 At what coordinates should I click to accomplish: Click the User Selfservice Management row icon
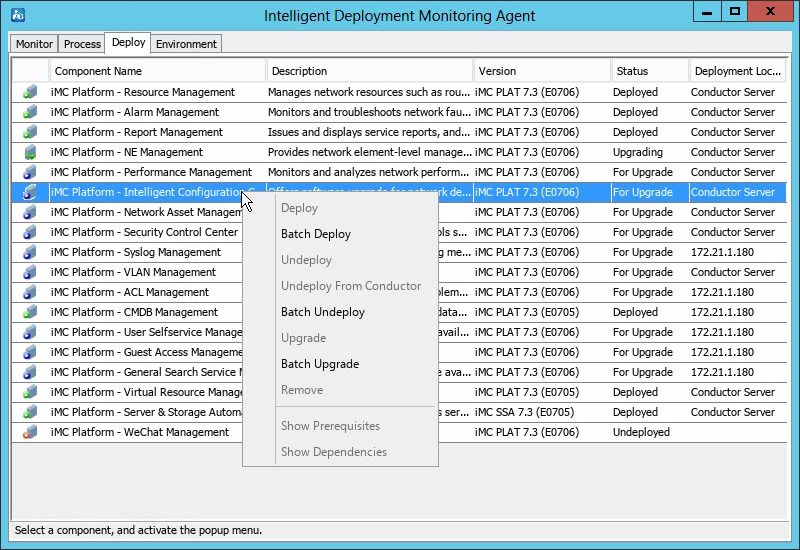tap(30, 332)
